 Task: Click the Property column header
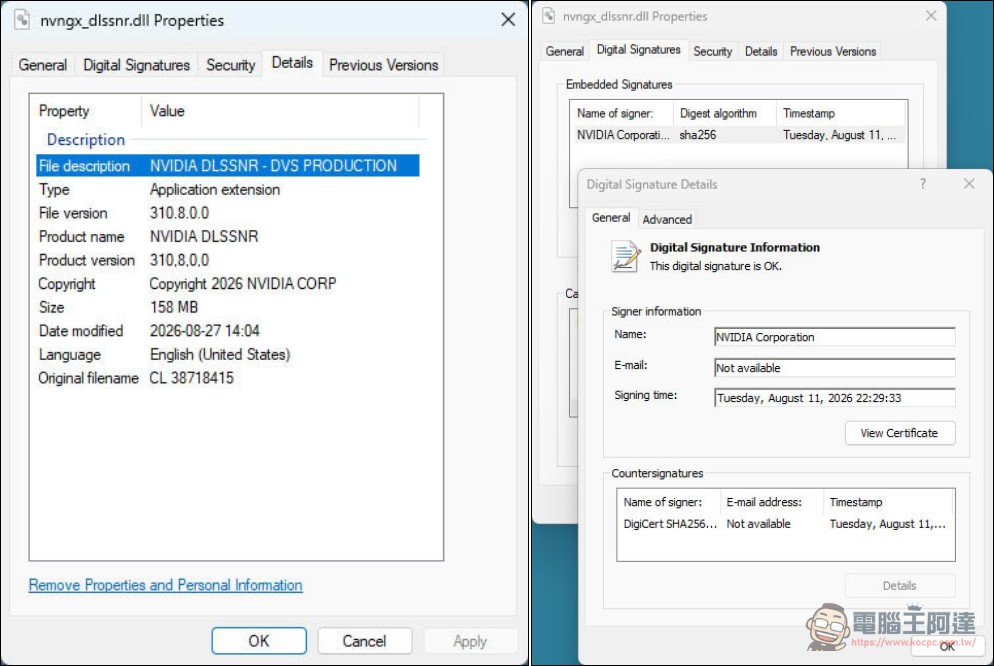coord(86,111)
